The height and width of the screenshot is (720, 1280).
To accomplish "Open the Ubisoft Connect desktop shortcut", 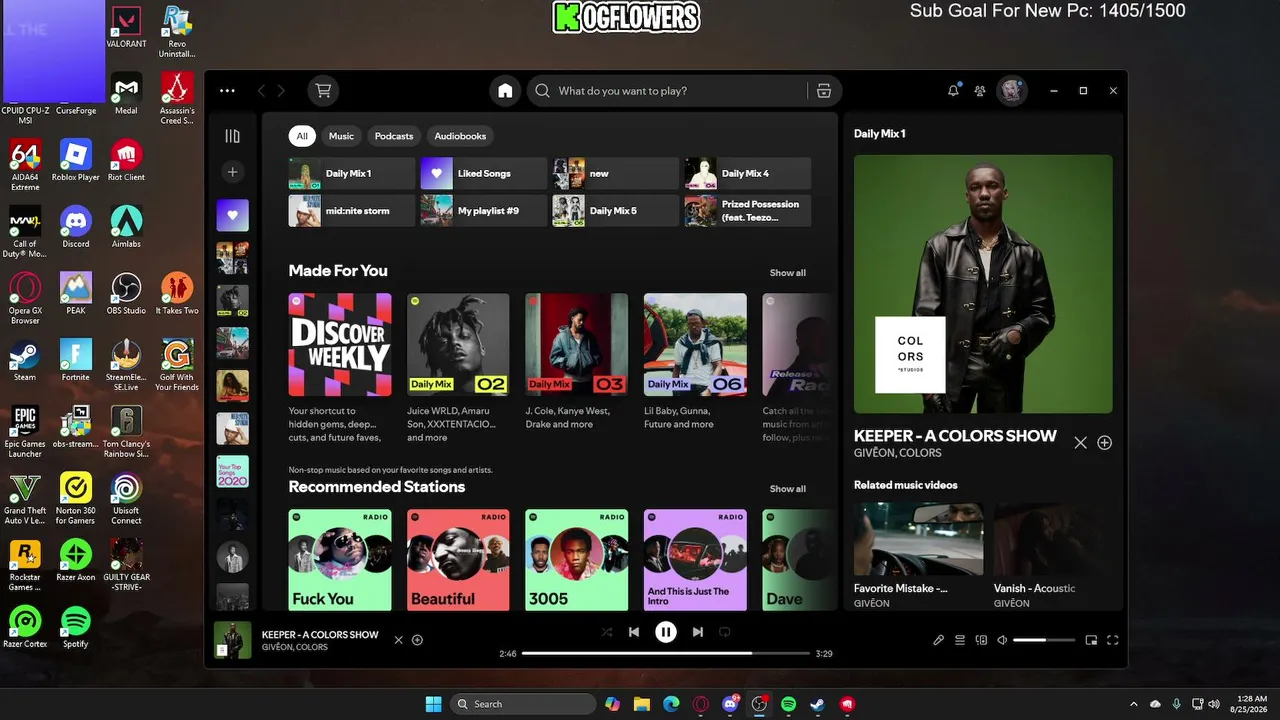I will (126, 498).
